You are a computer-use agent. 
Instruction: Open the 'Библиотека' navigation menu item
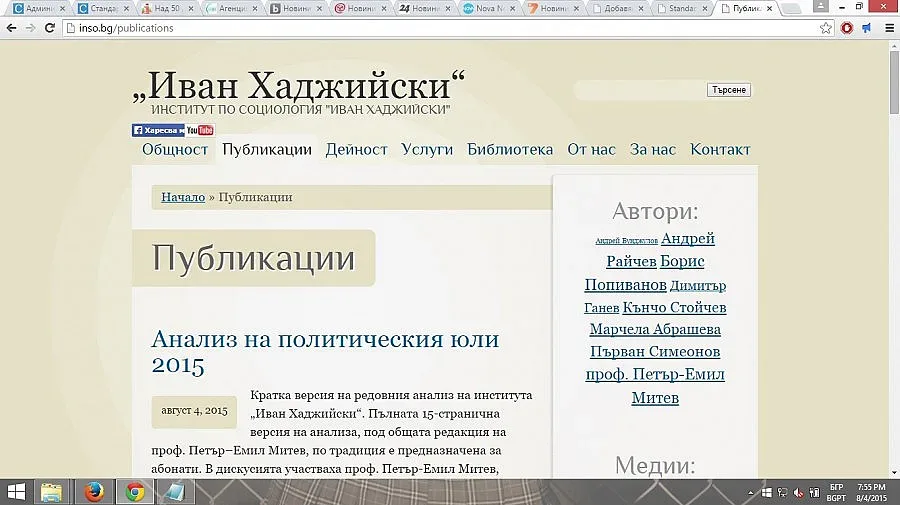pyautogui.click(x=510, y=149)
